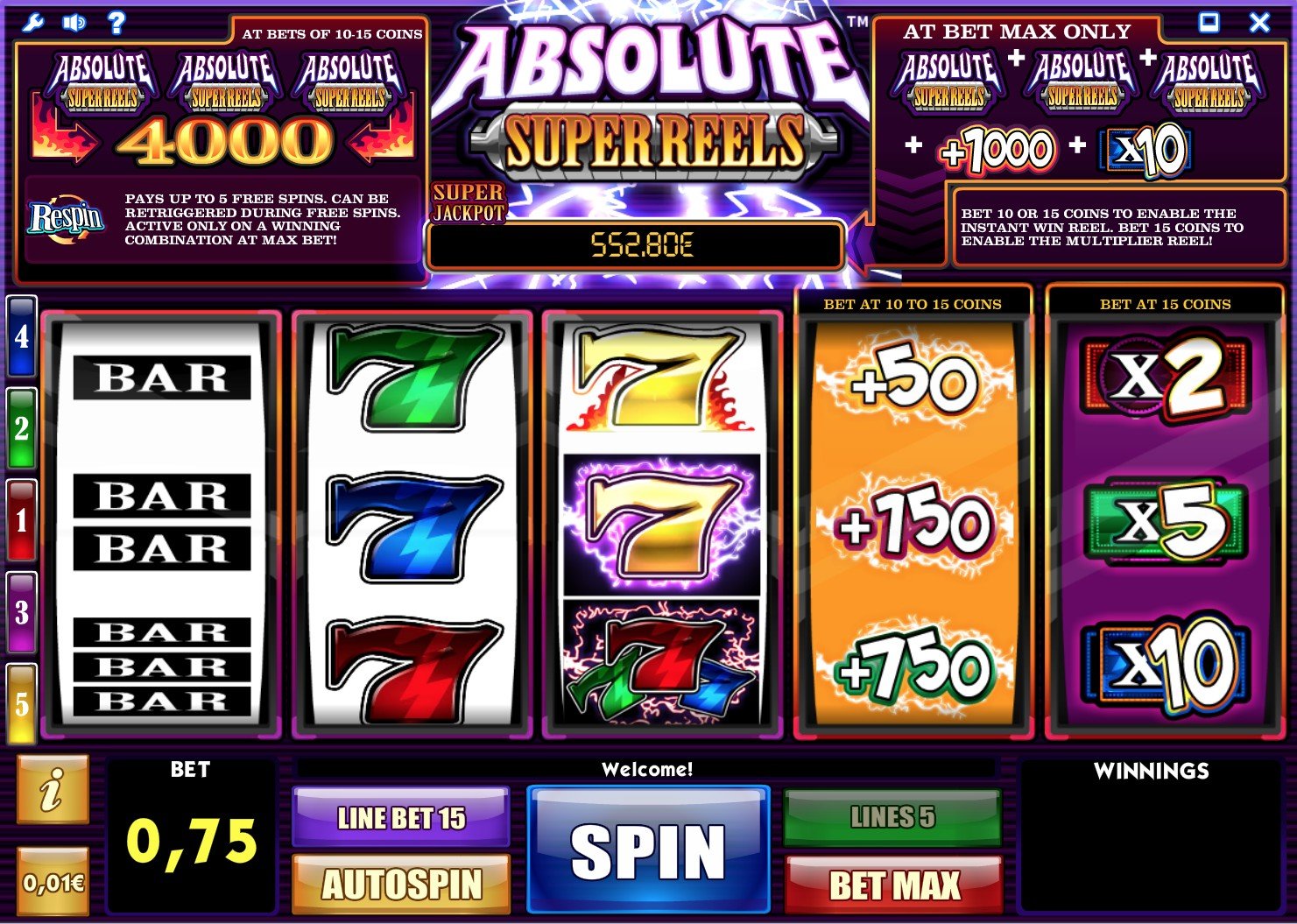
Task: Select payline 5 yellow indicator
Action: pyautogui.click(x=21, y=704)
